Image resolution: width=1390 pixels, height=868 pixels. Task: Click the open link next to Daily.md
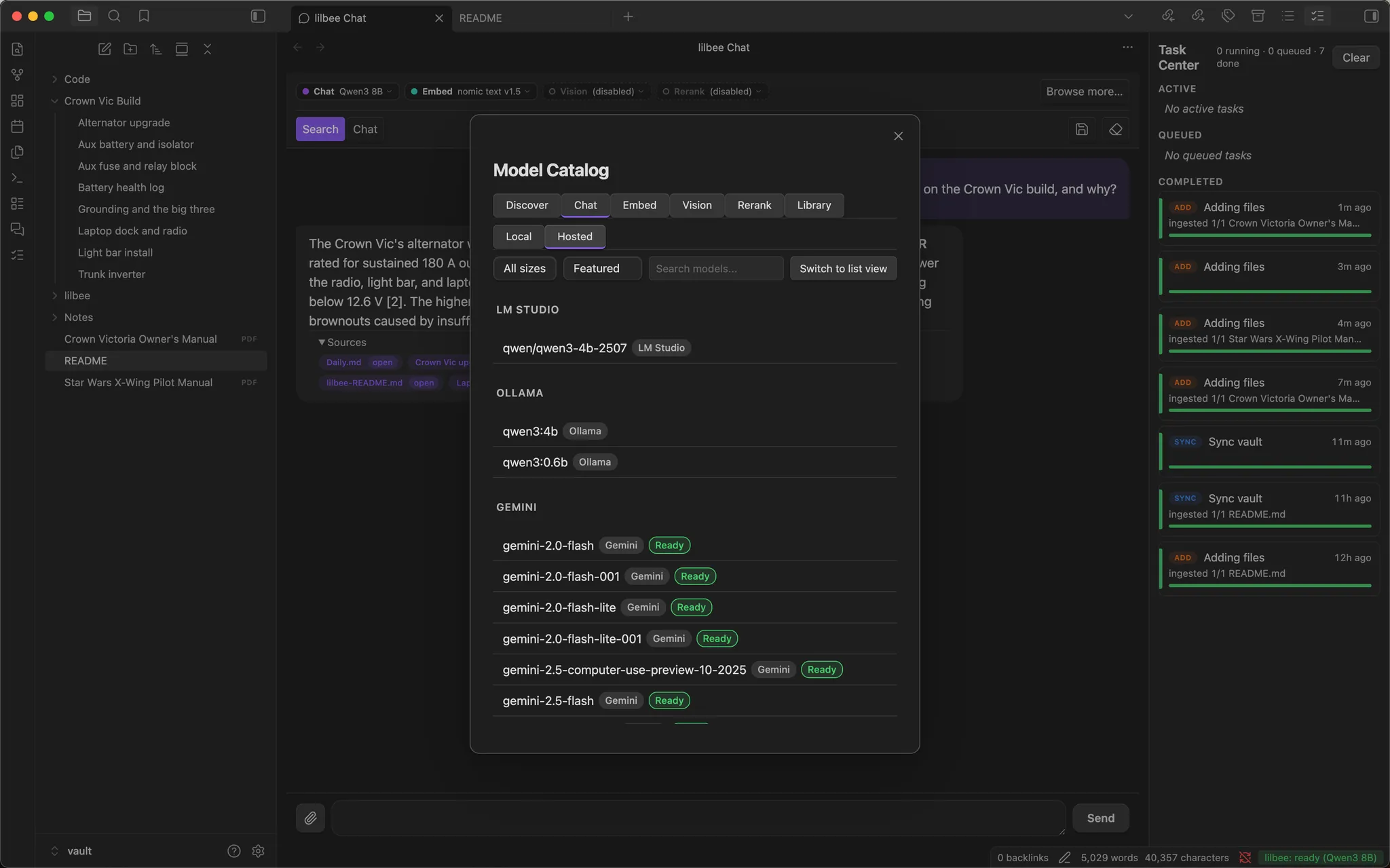[382, 362]
